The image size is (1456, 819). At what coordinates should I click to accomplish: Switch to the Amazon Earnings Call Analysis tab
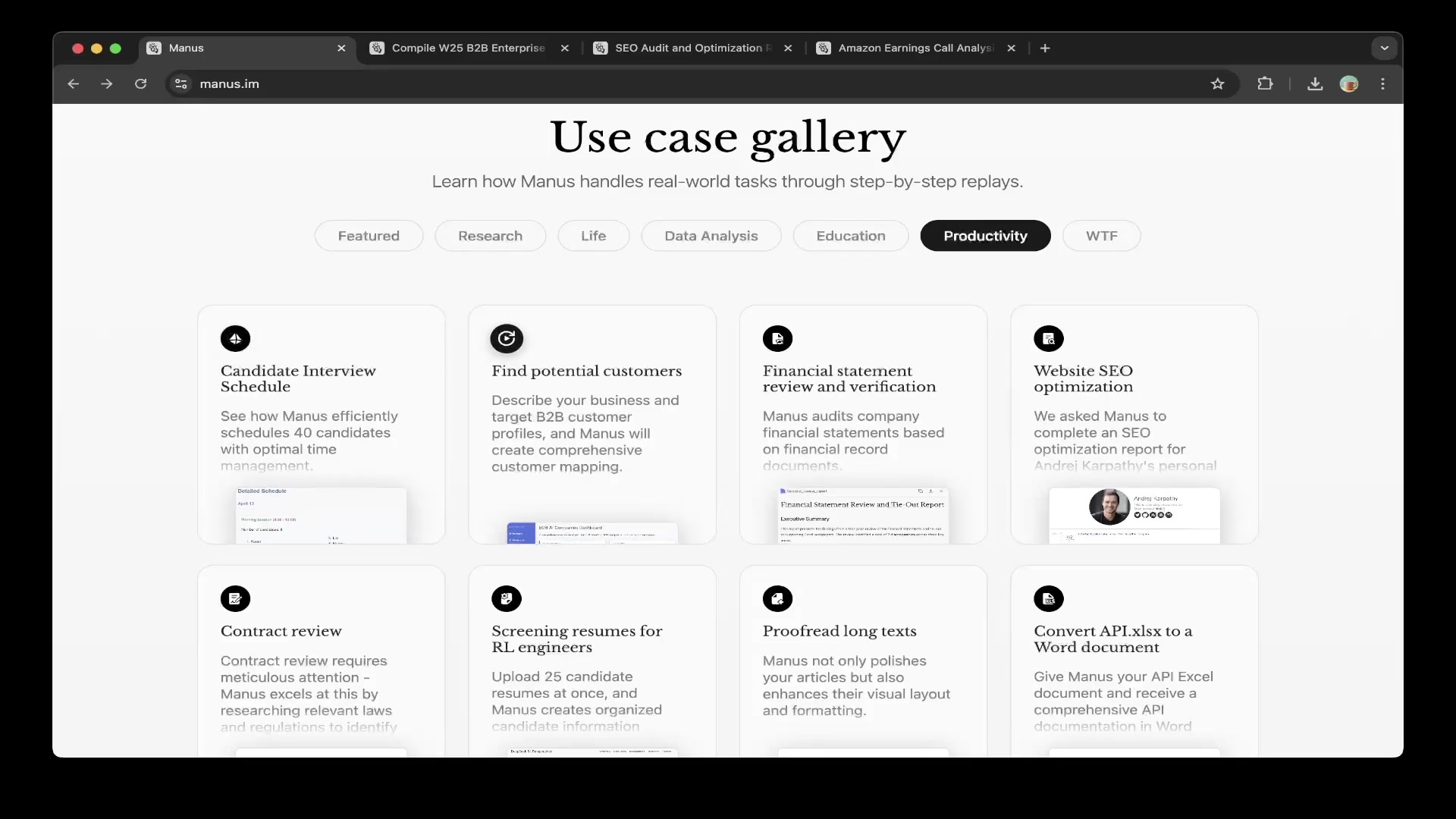(910, 48)
